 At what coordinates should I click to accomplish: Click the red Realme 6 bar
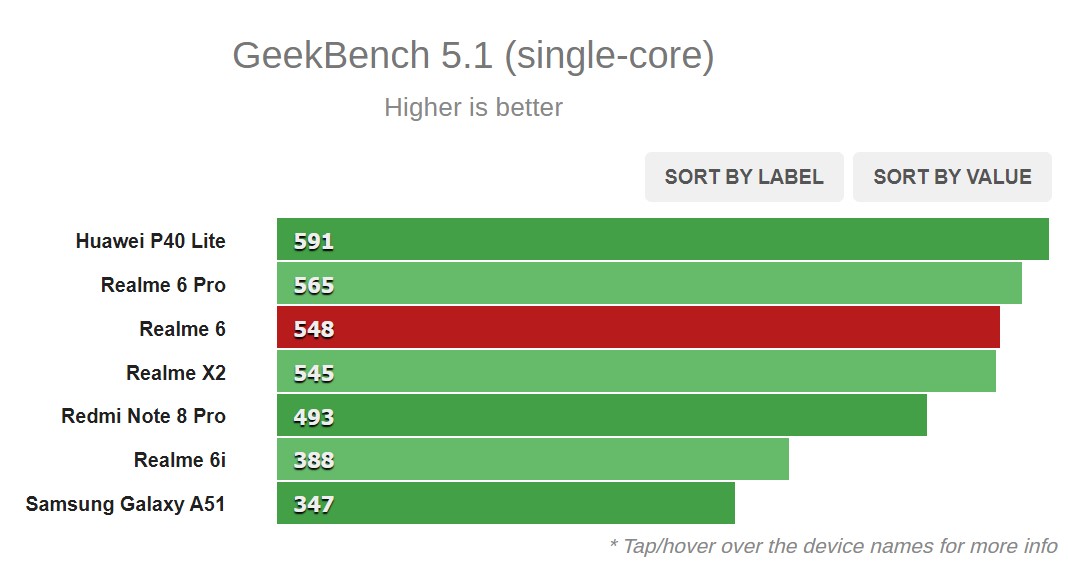(x=638, y=328)
